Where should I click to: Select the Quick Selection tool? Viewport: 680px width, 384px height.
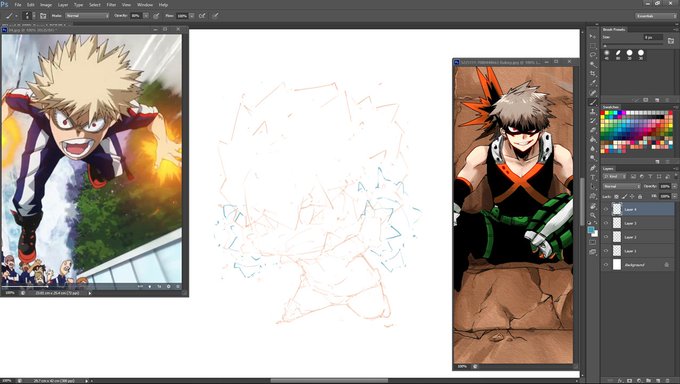593,64
